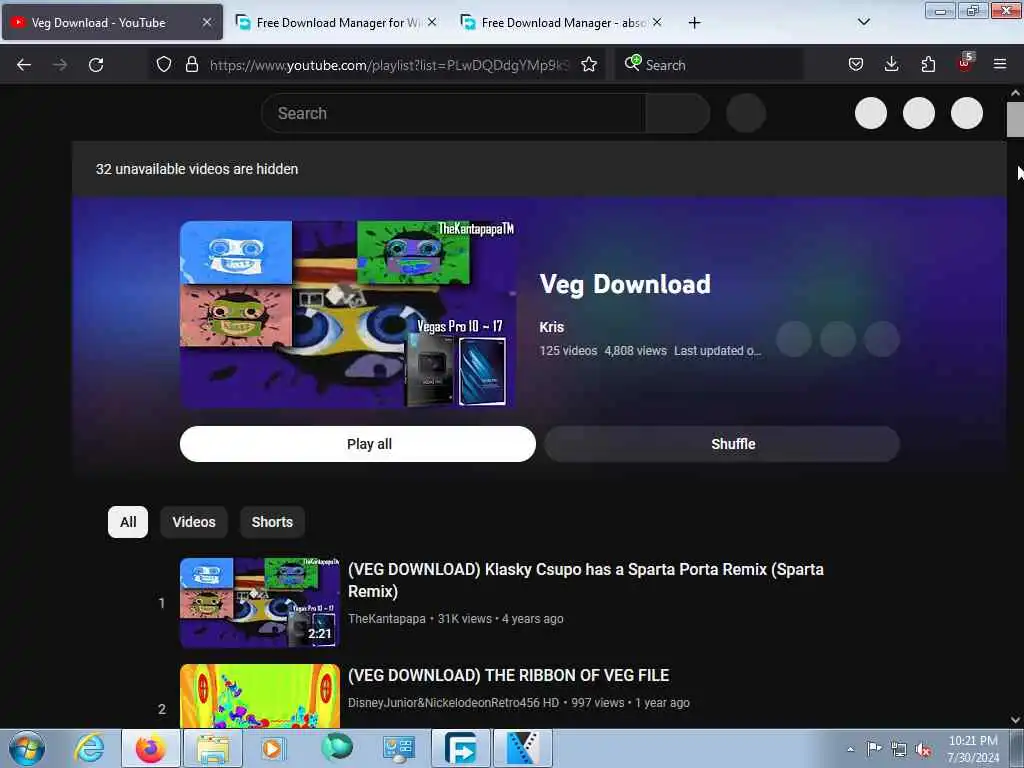
Task: Select the Videos filter chip
Action: pos(194,522)
